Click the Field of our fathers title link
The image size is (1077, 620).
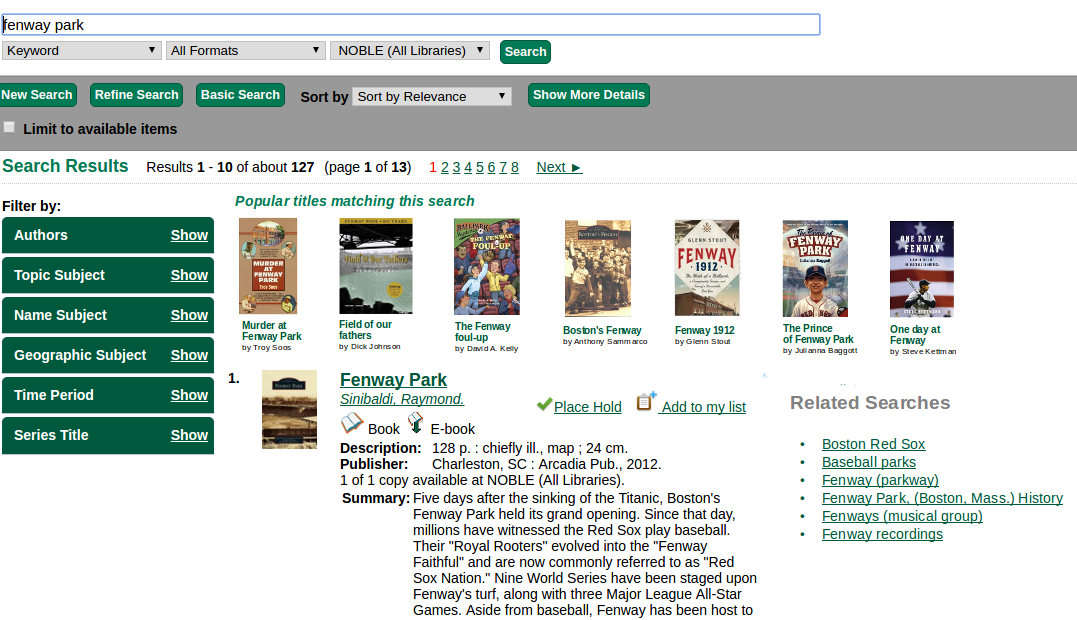click(x=365, y=330)
